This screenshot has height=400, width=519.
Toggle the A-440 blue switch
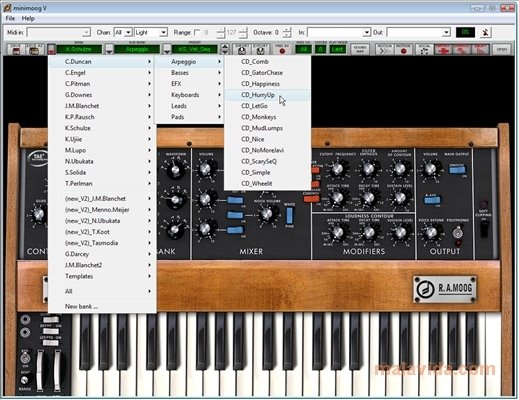(x=432, y=200)
